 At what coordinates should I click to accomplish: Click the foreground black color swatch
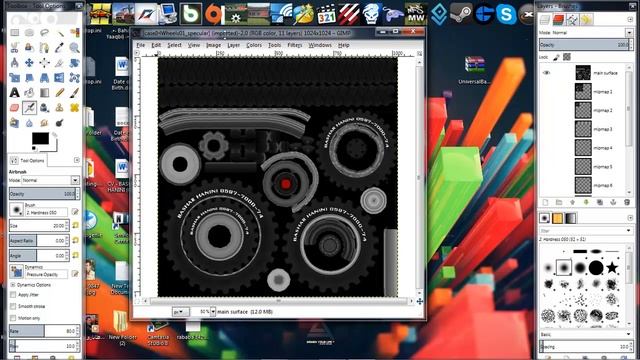pyautogui.click(x=40, y=138)
